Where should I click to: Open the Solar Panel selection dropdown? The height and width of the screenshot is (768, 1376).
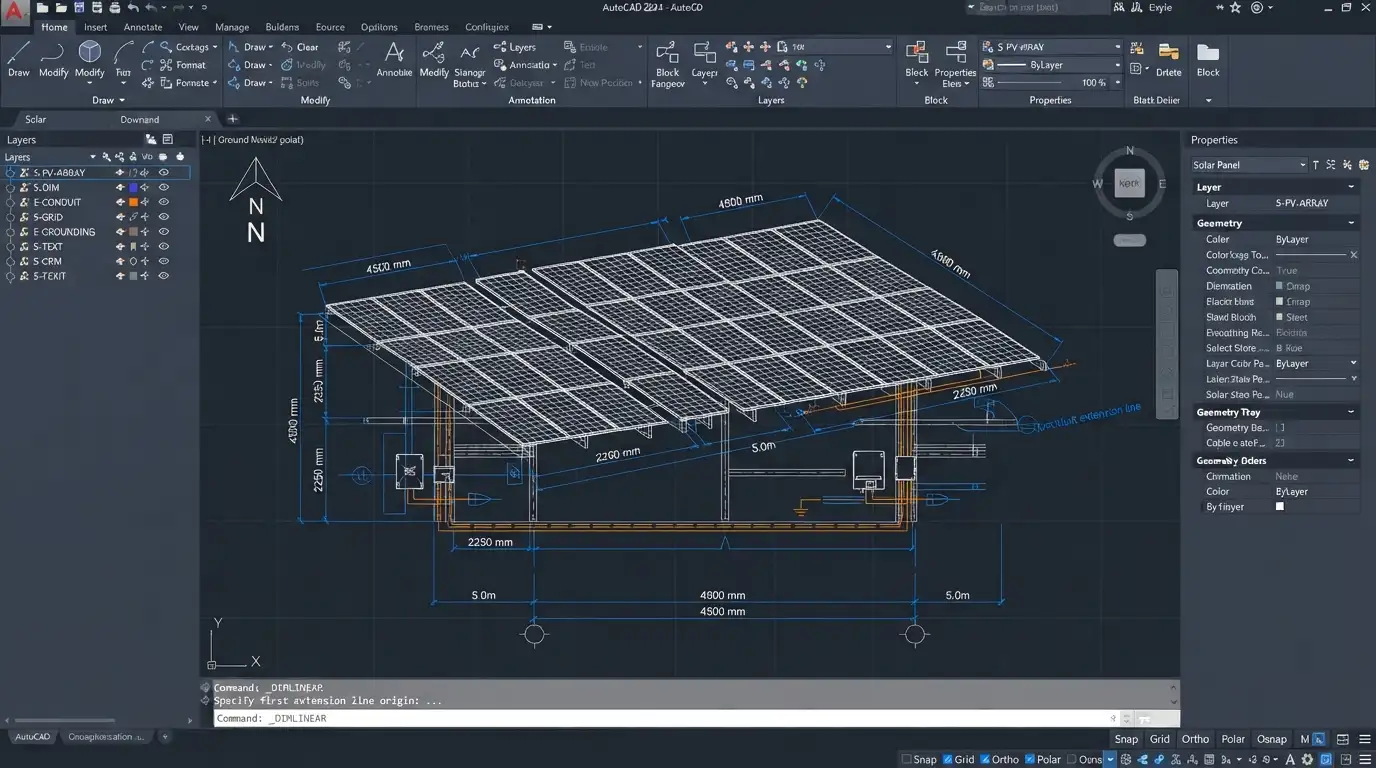1248,165
